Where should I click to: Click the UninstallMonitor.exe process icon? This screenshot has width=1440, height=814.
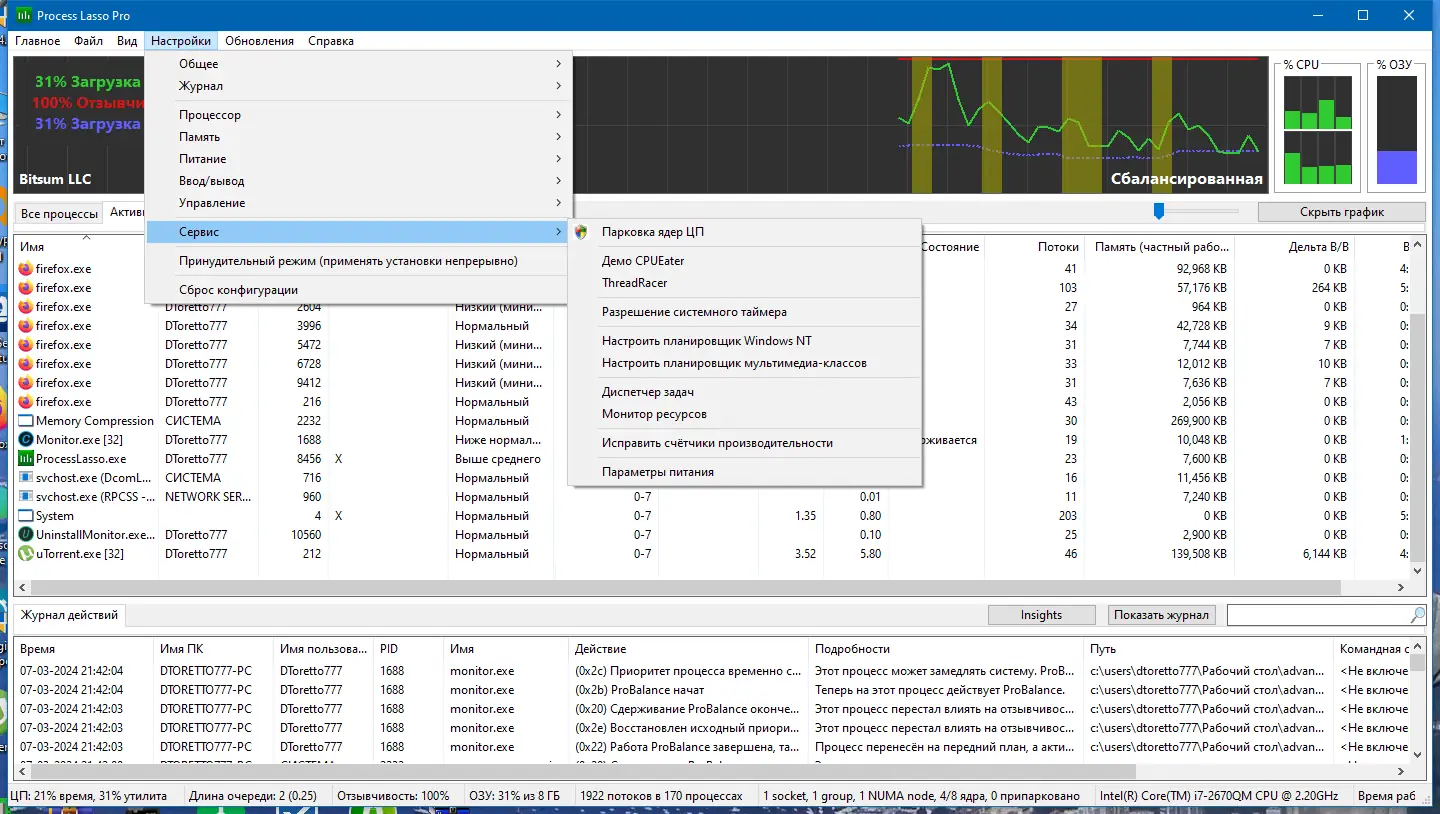pyautogui.click(x=26, y=535)
